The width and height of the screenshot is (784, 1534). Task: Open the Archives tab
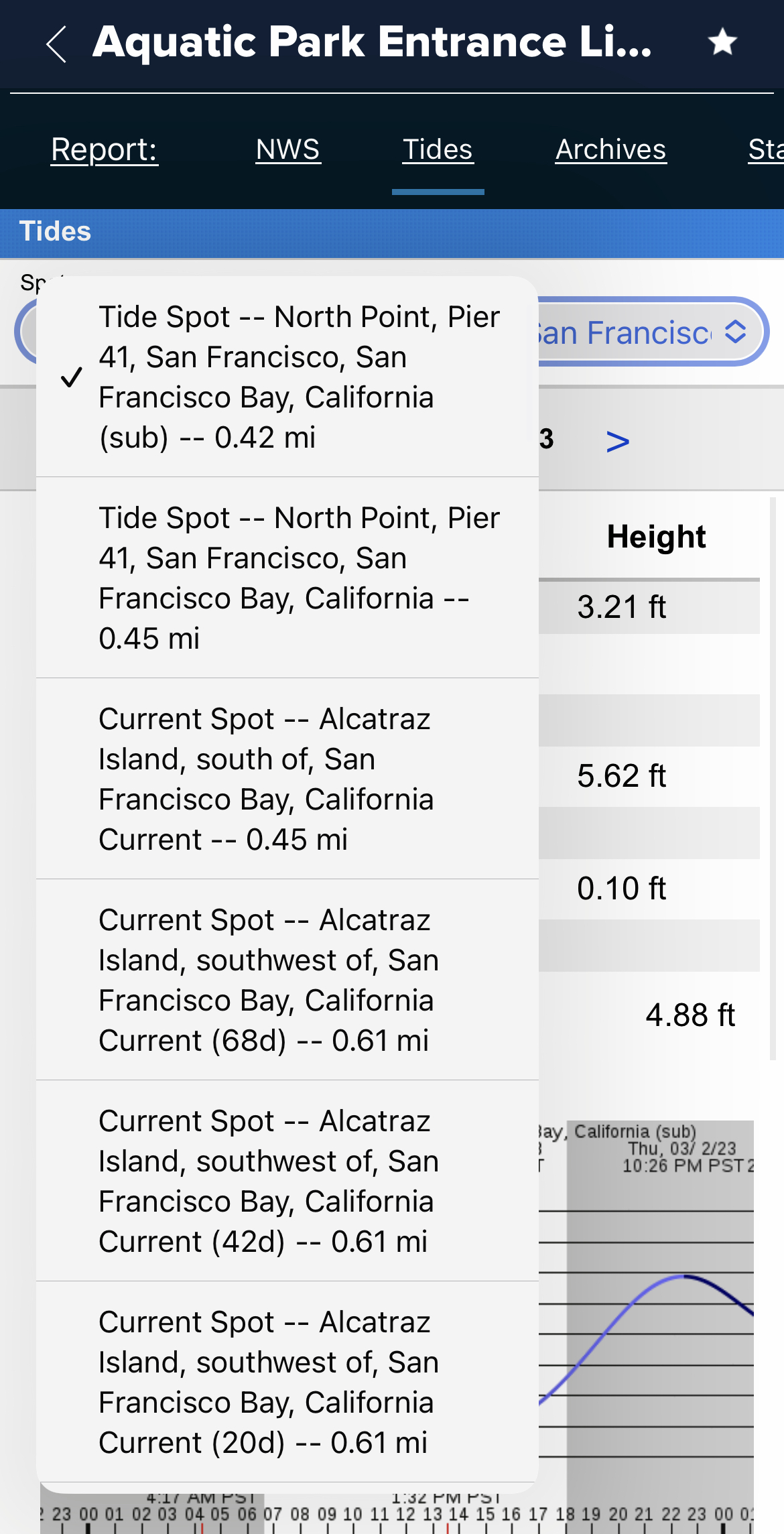tap(610, 149)
